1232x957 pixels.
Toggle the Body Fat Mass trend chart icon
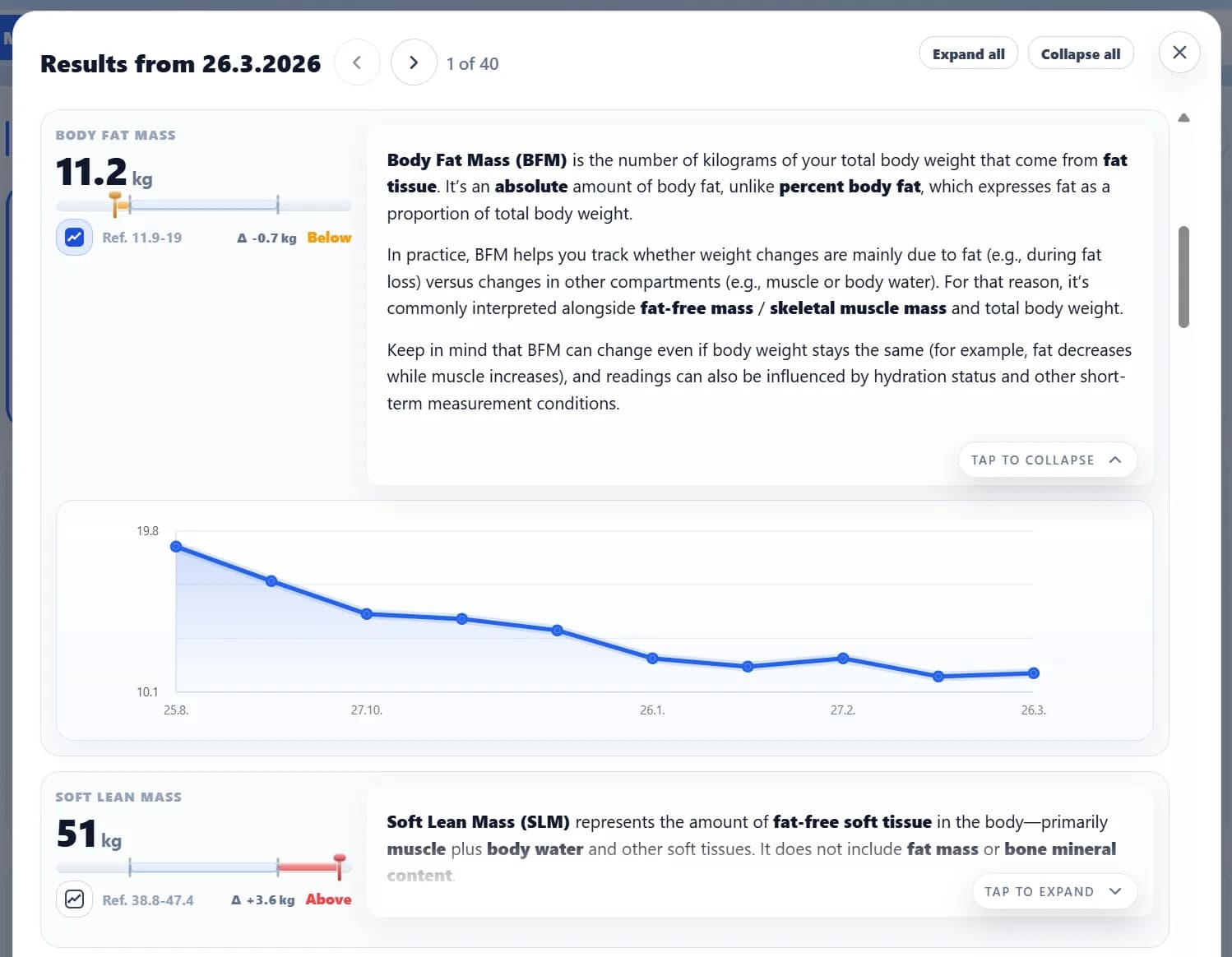tap(74, 238)
